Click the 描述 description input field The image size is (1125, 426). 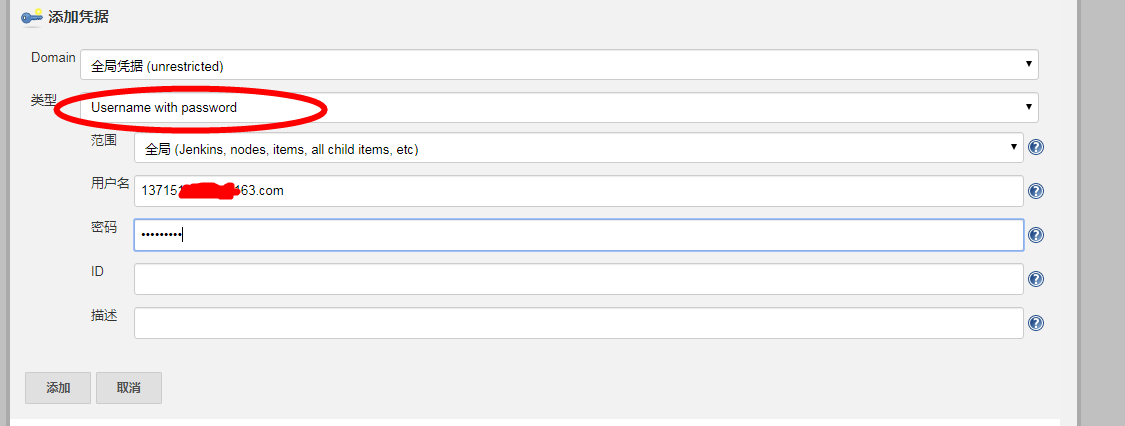tap(578, 323)
